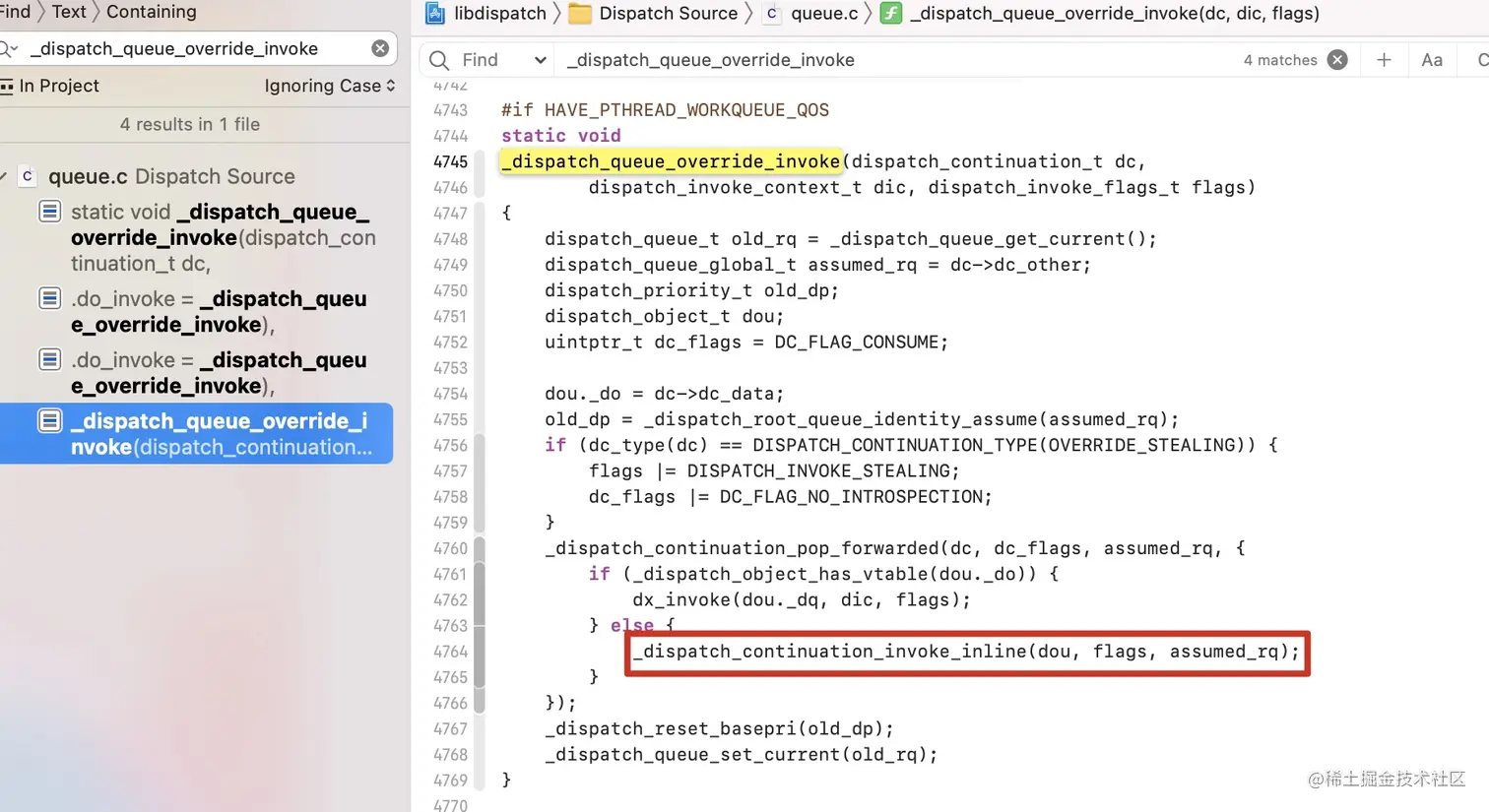Click the Dispatch Source folder icon in breadcrumb
The height and width of the screenshot is (812, 1489).
click(579, 13)
